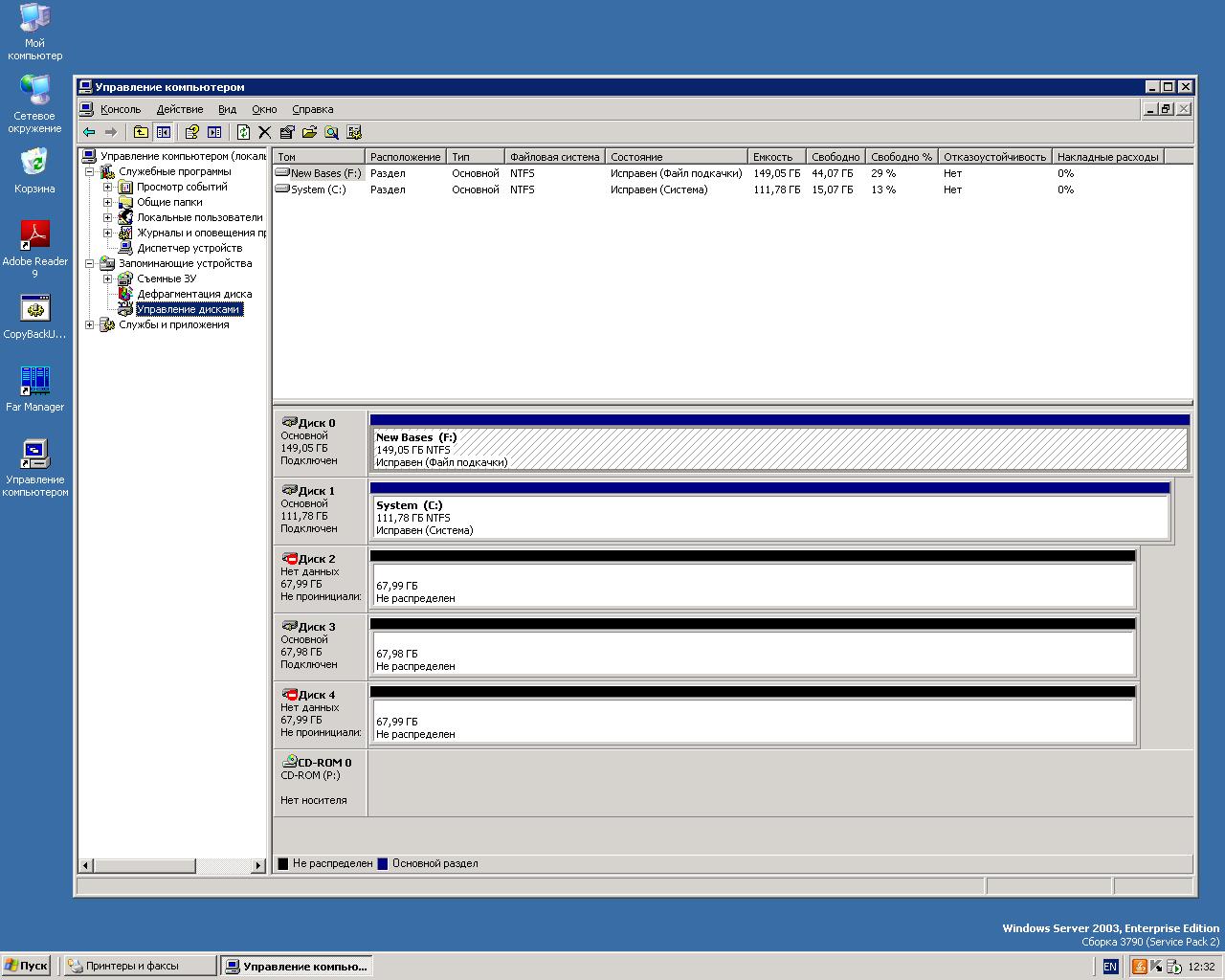Click the Пуск start button
This screenshot has height=980, width=1225.
coord(26,966)
